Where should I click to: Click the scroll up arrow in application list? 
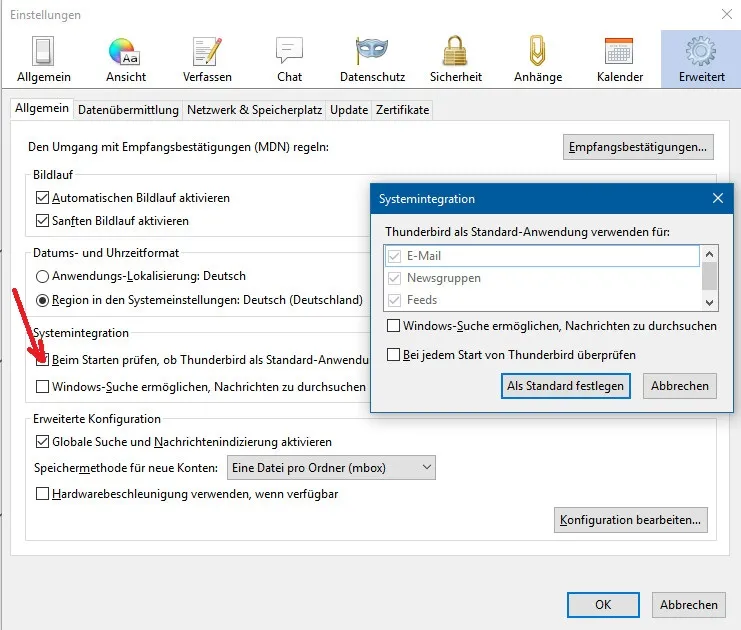click(x=709, y=254)
